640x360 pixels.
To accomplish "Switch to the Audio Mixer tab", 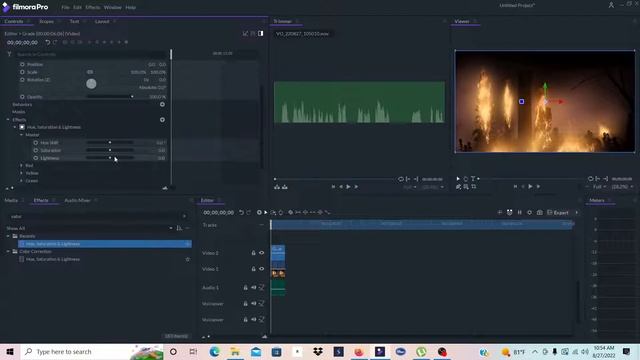I will (x=77, y=200).
